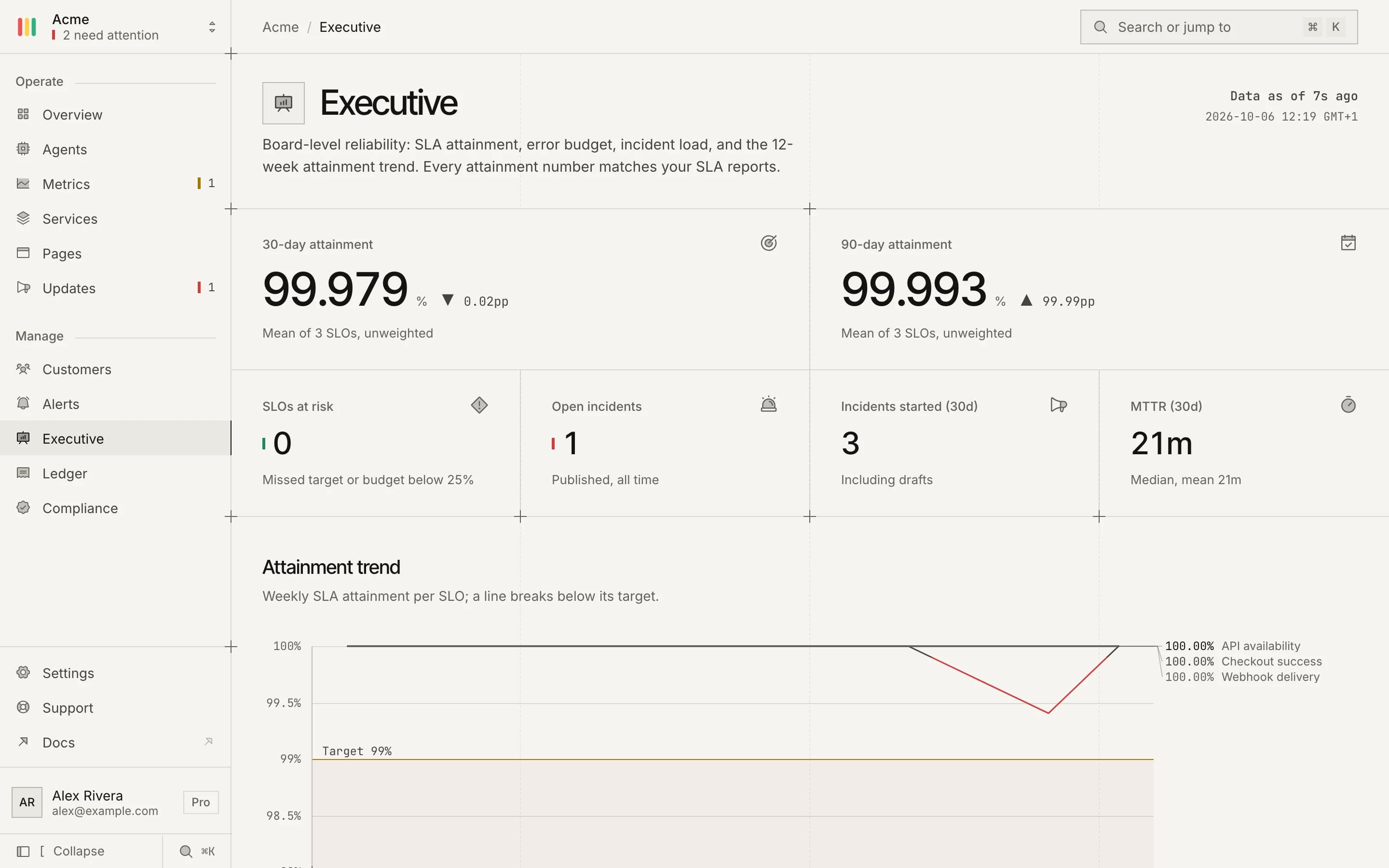Image resolution: width=1389 pixels, height=868 pixels.
Task: Click the Updates badge count 1
Action: coord(211,287)
